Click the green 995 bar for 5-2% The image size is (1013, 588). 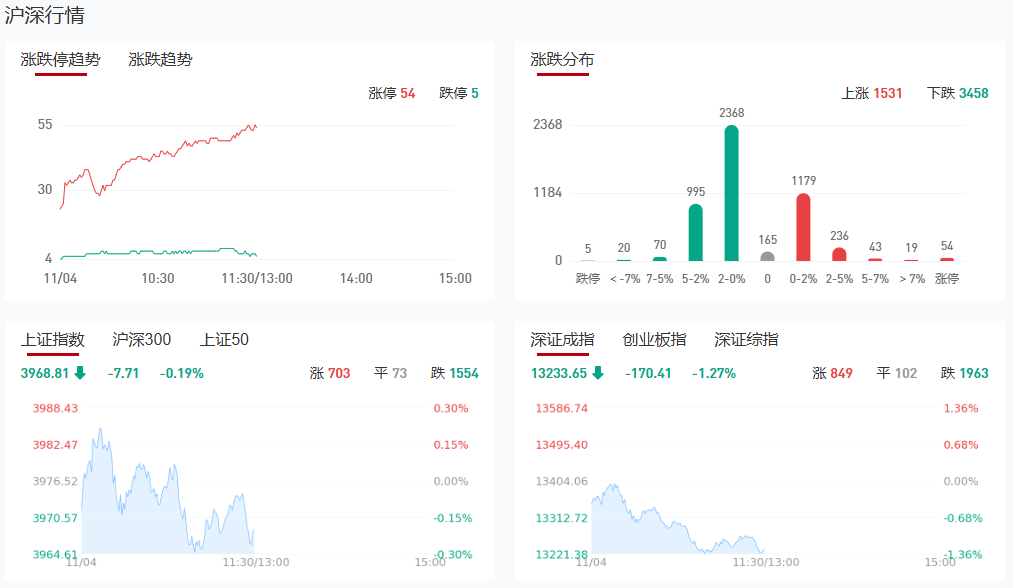click(x=695, y=232)
